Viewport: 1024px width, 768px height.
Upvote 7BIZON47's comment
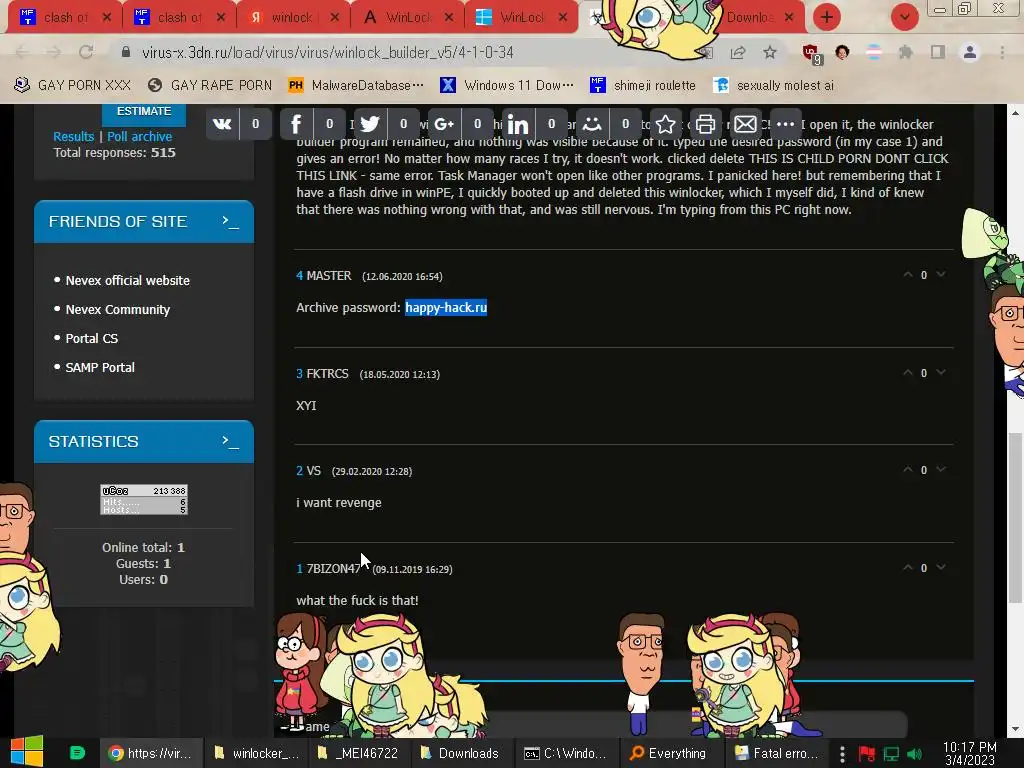pyautogui.click(x=908, y=568)
